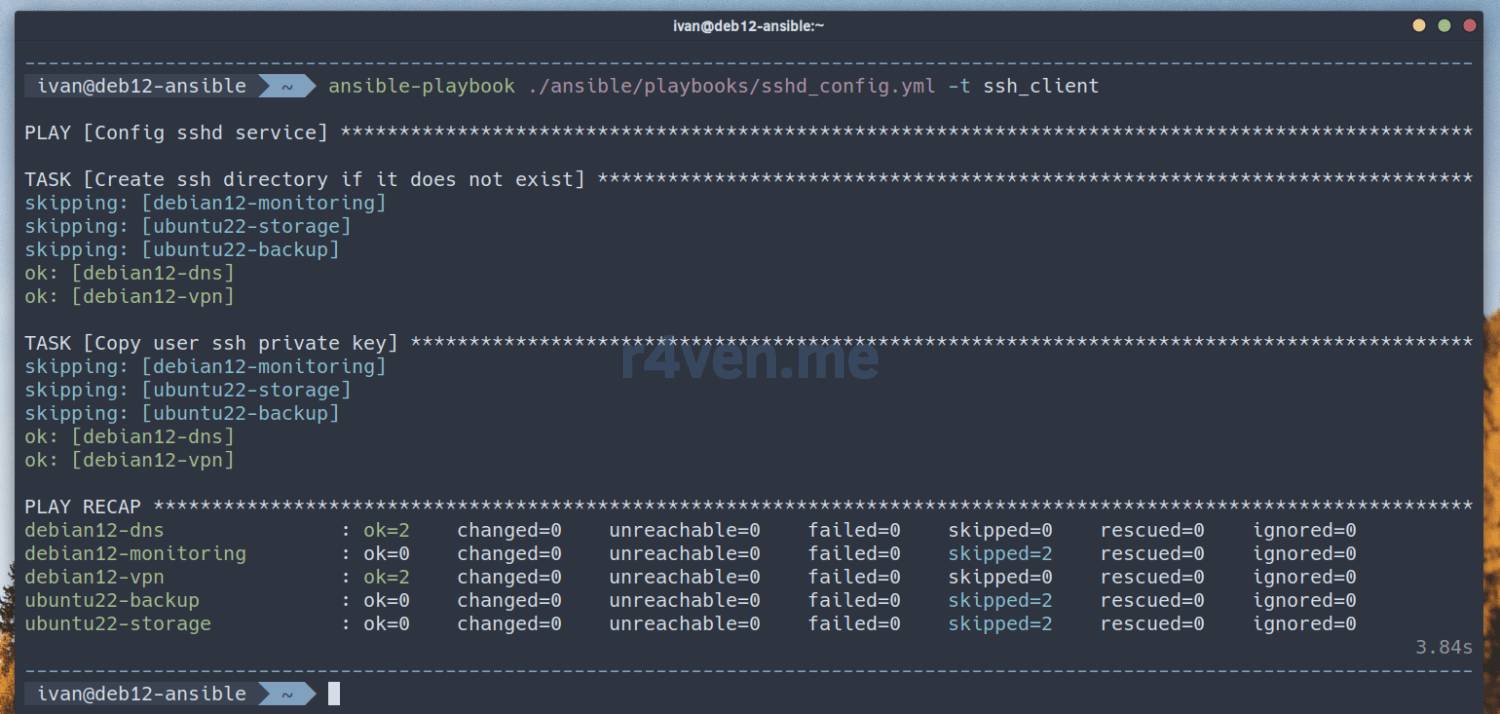Click skipped=2 on the ubuntu22-backup recap row
The width and height of the screenshot is (1500, 714).
1000,600
